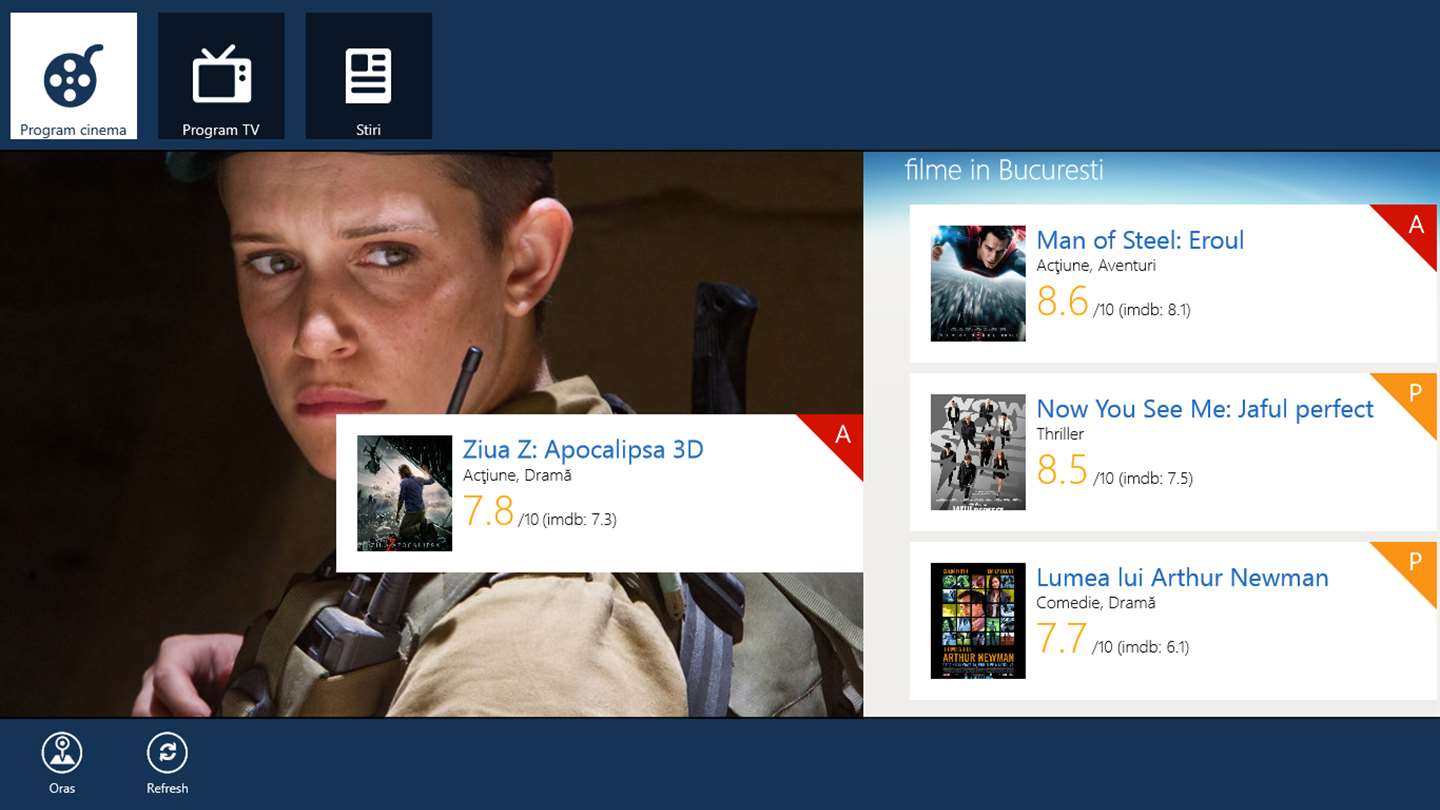Viewport: 1440px width, 810px height.
Task: Select the Ziua Z poster thumbnail
Action: point(405,493)
